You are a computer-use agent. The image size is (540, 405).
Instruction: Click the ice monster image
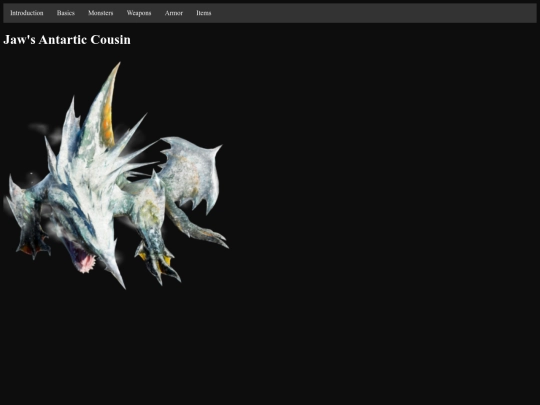[117, 175]
